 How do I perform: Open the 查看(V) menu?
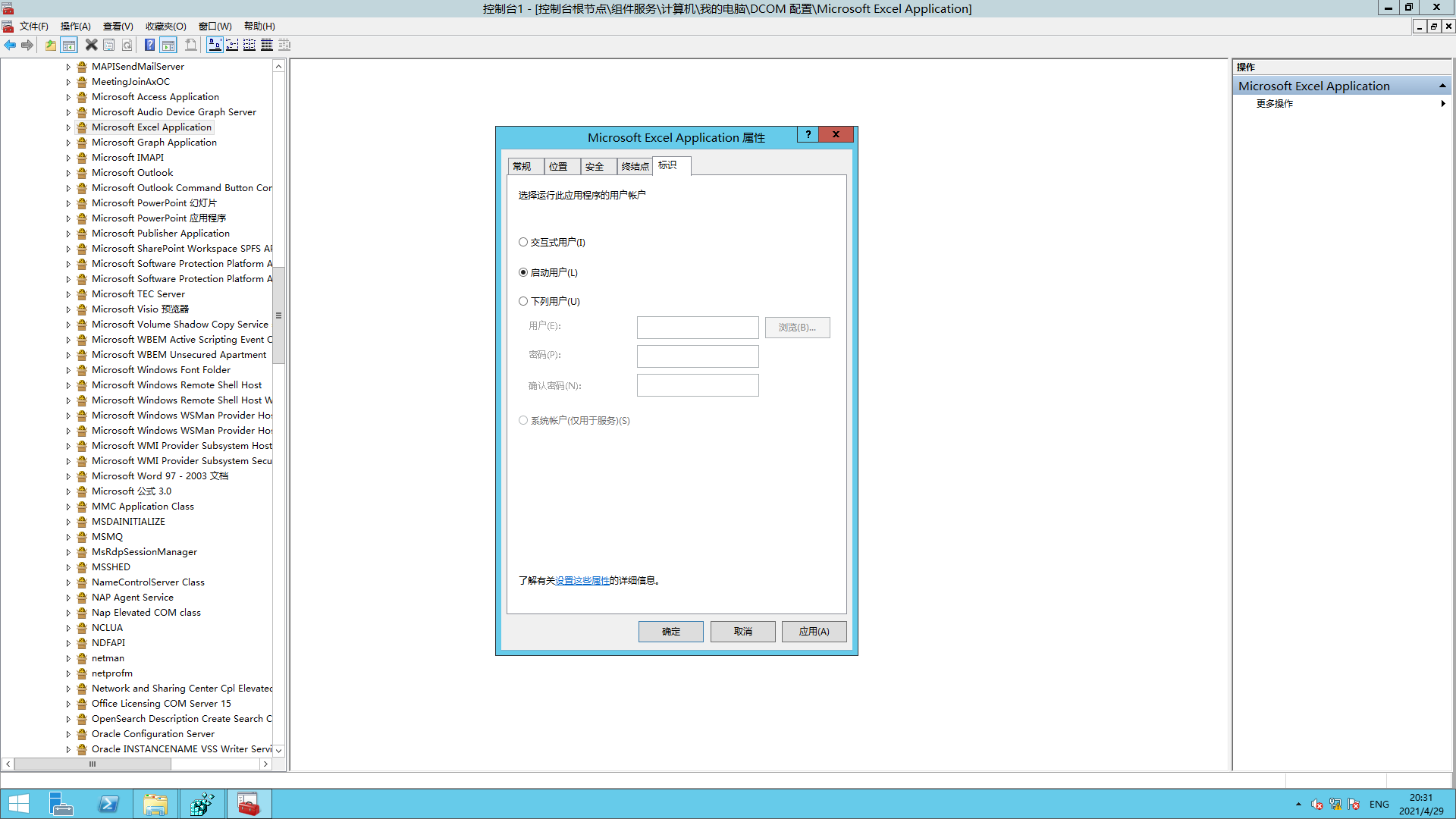[118, 27]
